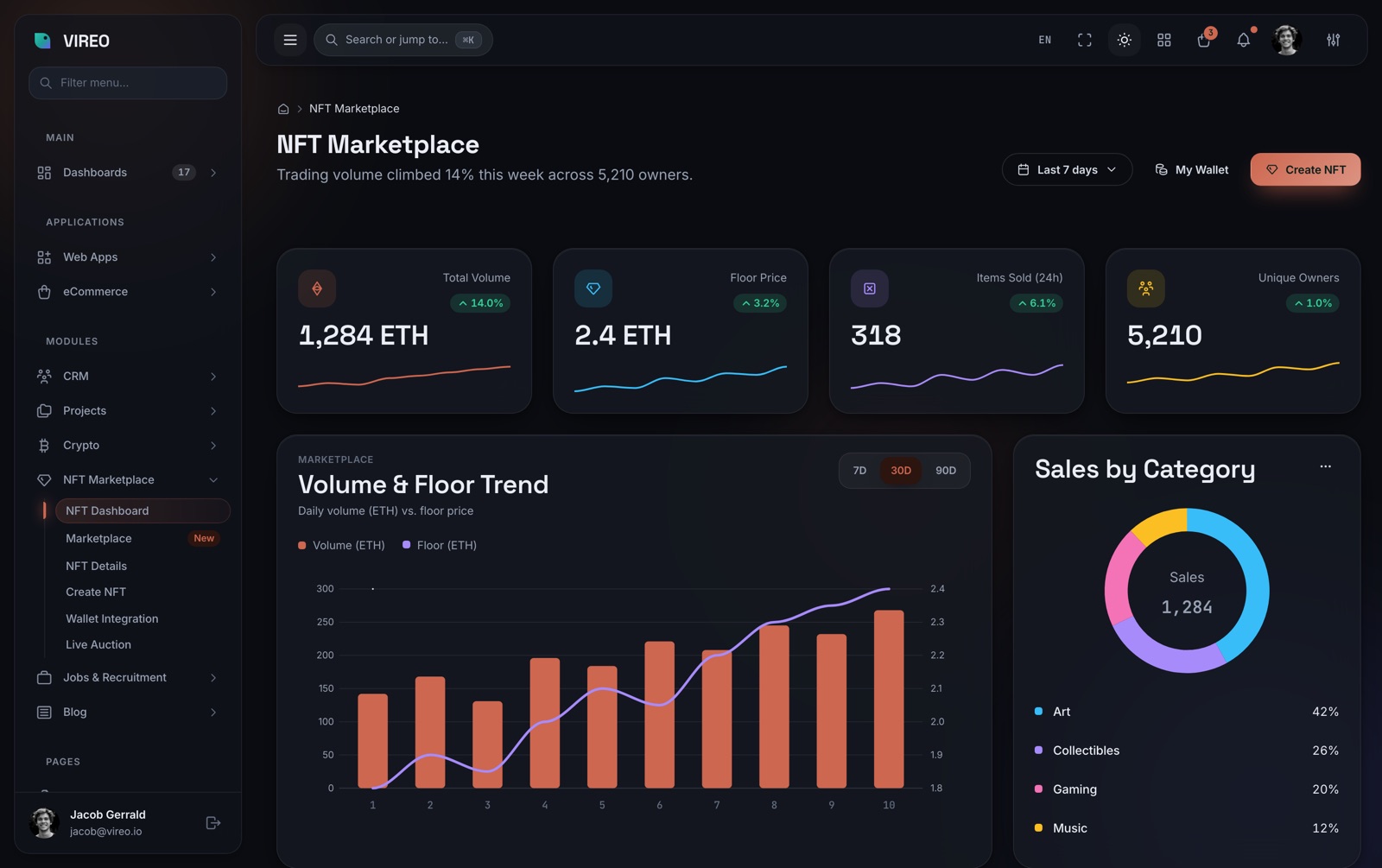
Task: Select the 90D chart range
Action: point(946,471)
